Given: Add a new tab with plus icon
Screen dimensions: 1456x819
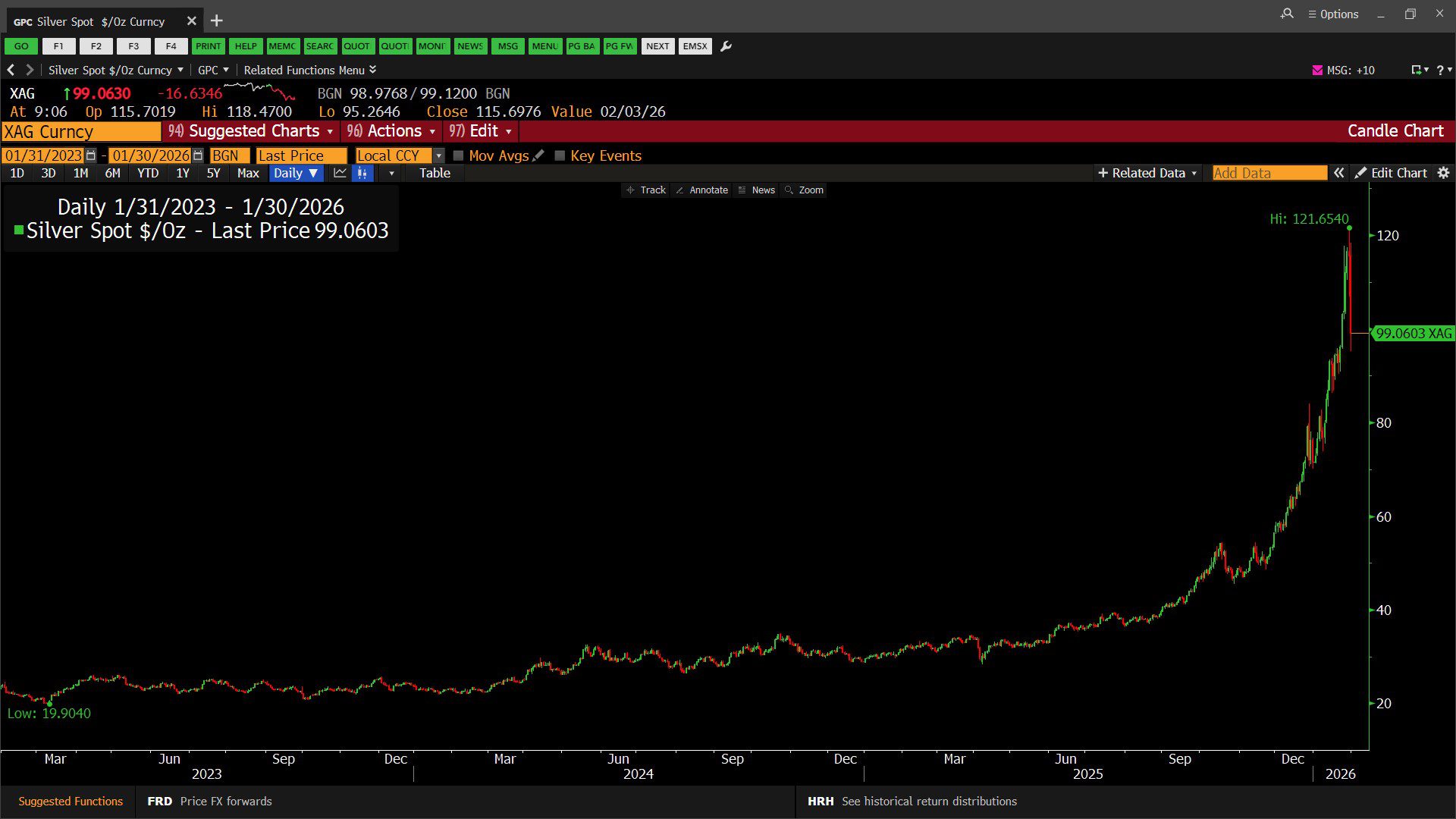Looking at the screenshot, I should pos(217,20).
